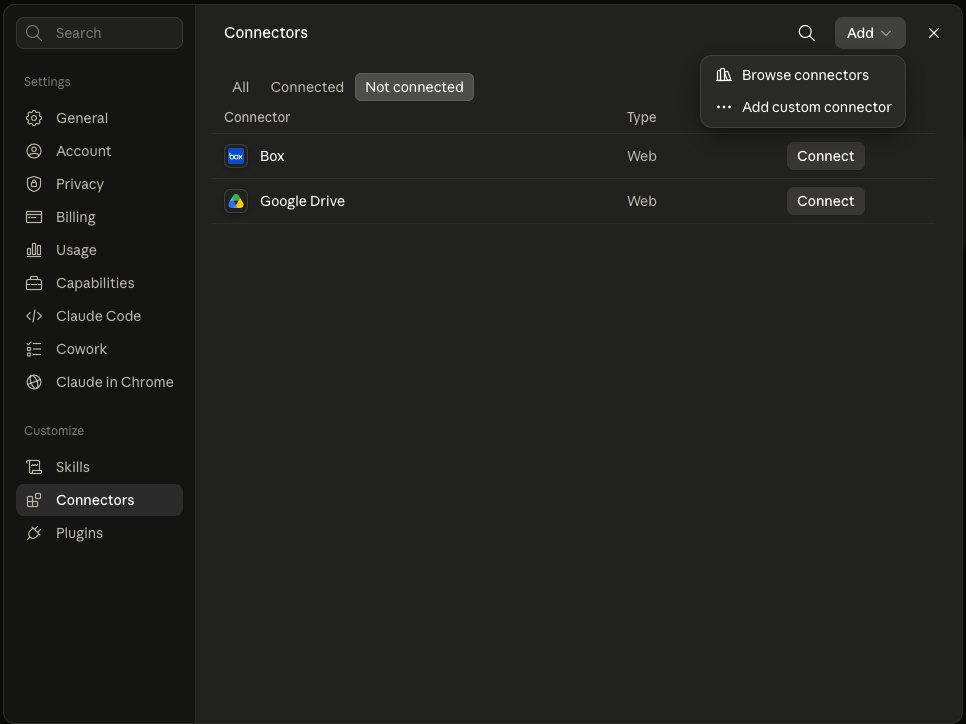
Task: Click the Skills scroll icon
Action: [34, 467]
